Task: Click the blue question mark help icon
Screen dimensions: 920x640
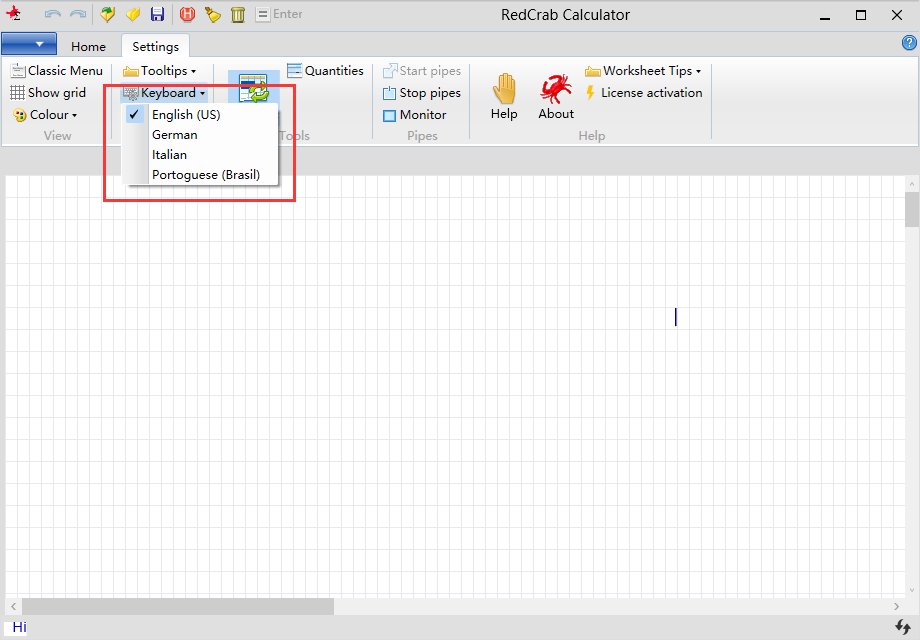Action: tap(909, 43)
